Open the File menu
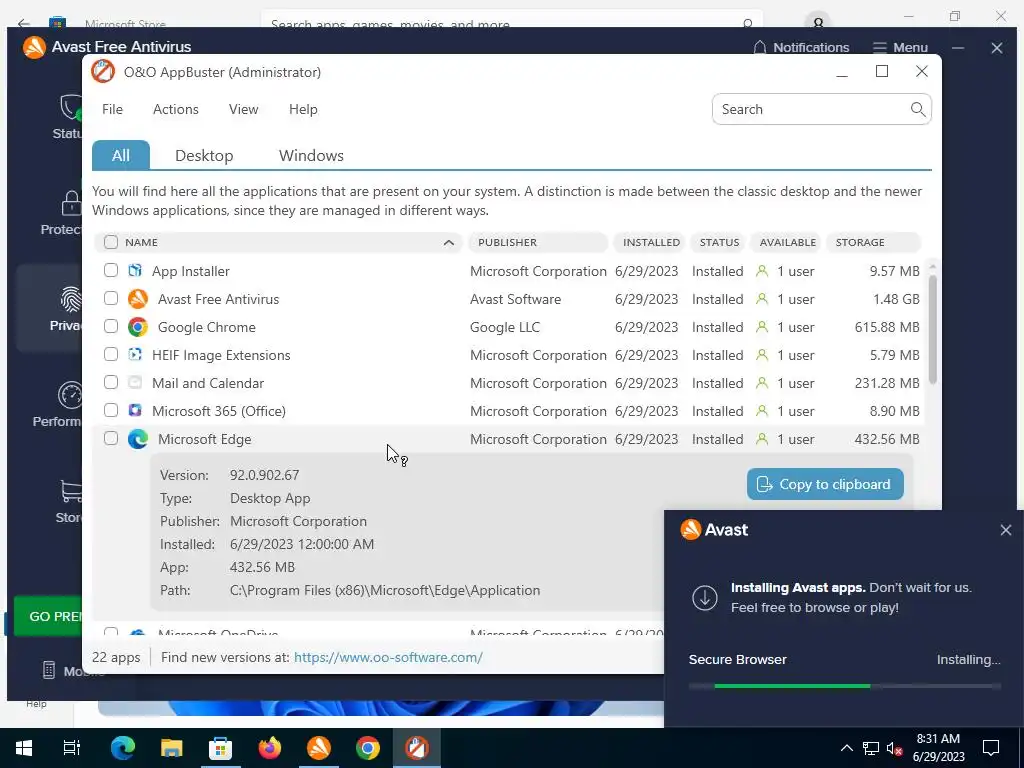The width and height of the screenshot is (1024, 768). (x=112, y=109)
